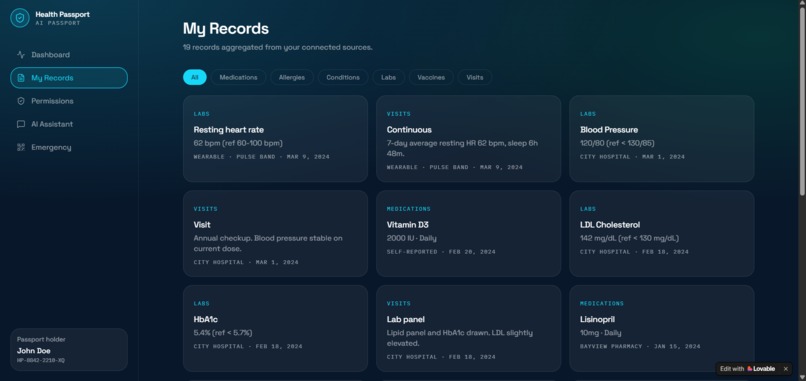Filter records by Visits
This screenshot has height=381, width=806.
click(x=474, y=77)
